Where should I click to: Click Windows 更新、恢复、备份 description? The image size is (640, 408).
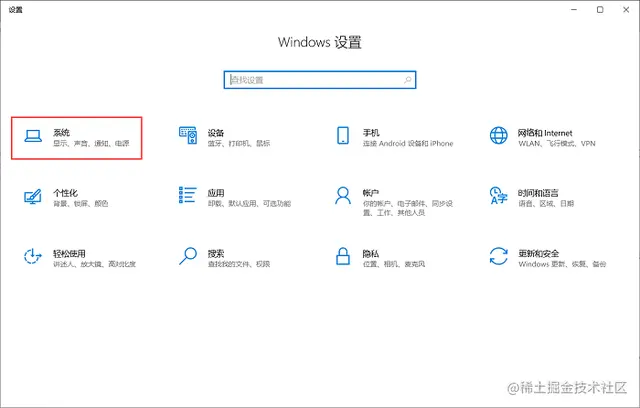(562, 264)
